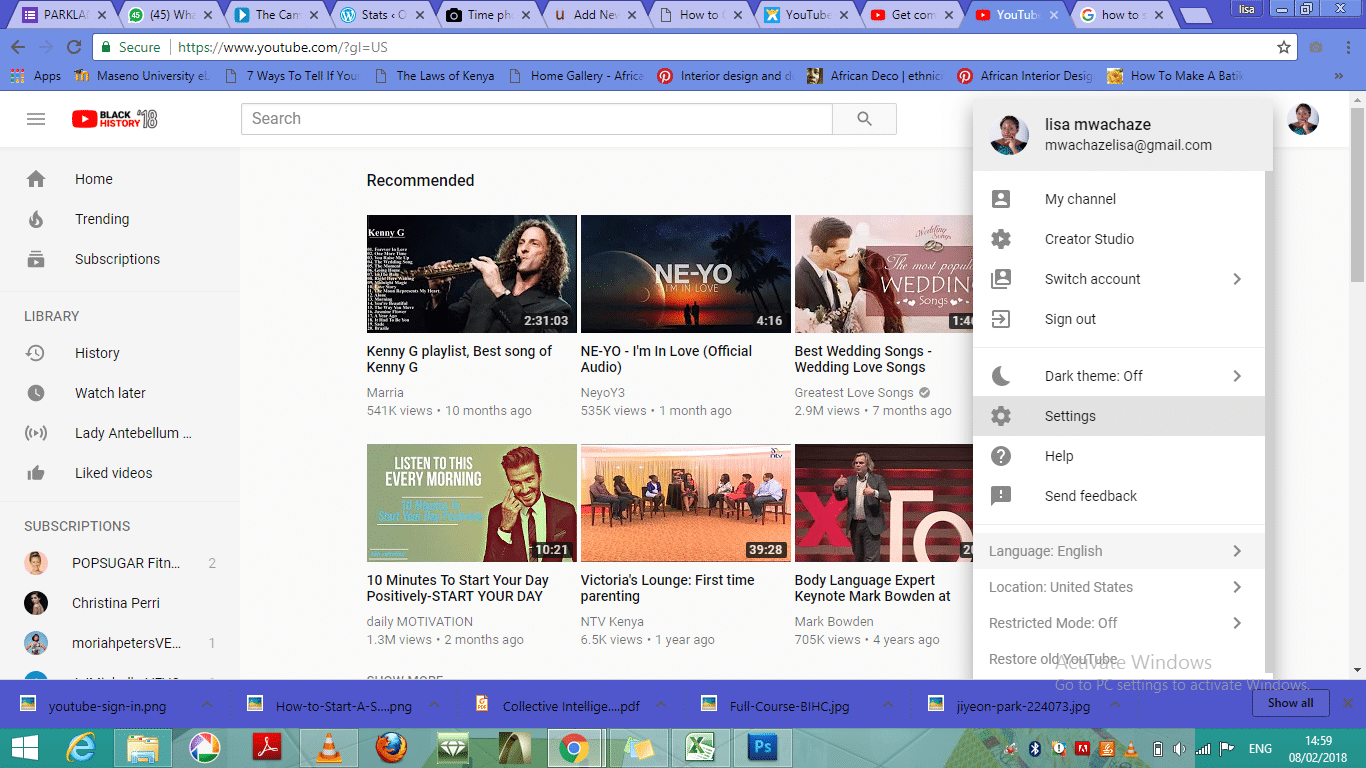Select Settings in the account menu
The image size is (1366, 768).
1070,416
